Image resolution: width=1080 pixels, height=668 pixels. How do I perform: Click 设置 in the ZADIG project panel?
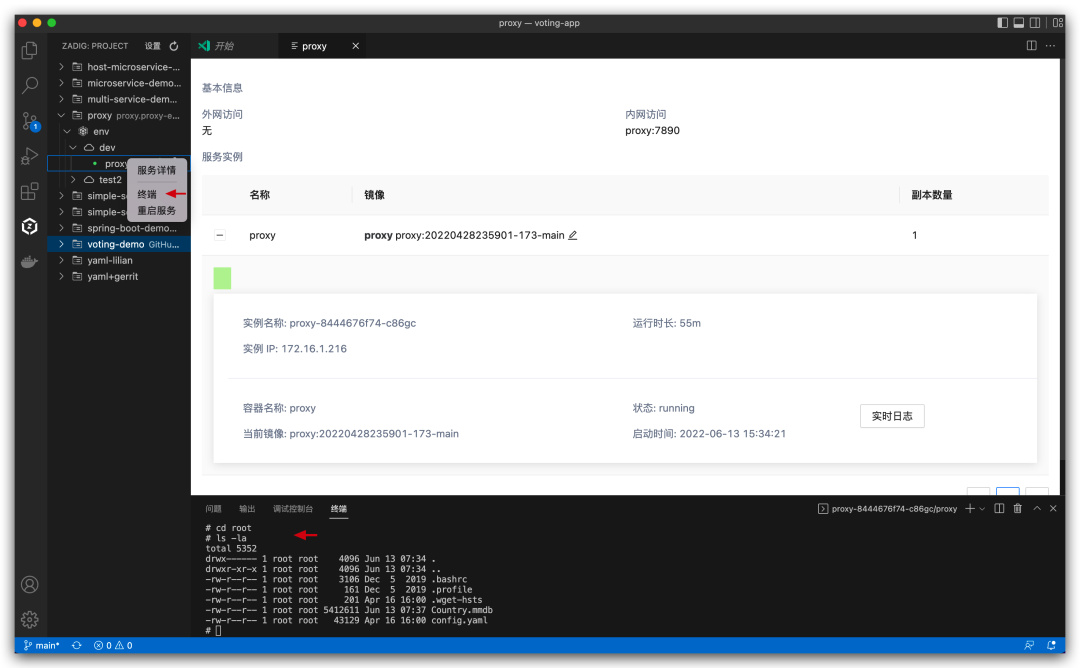coord(152,45)
